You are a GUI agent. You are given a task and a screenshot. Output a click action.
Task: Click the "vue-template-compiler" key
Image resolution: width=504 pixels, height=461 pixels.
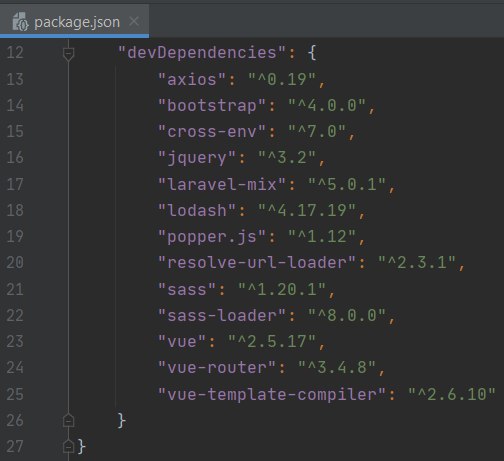pyautogui.click(x=272, y=394)
